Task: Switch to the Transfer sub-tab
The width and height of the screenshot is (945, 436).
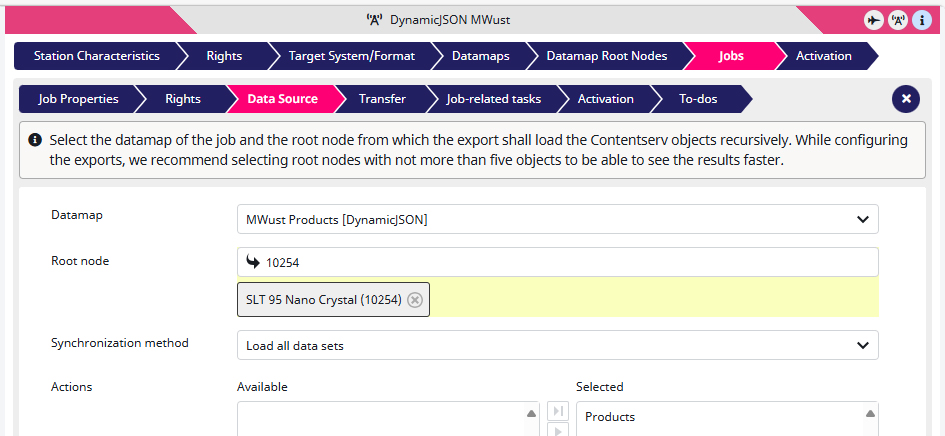Action: (x=382, y=99)
